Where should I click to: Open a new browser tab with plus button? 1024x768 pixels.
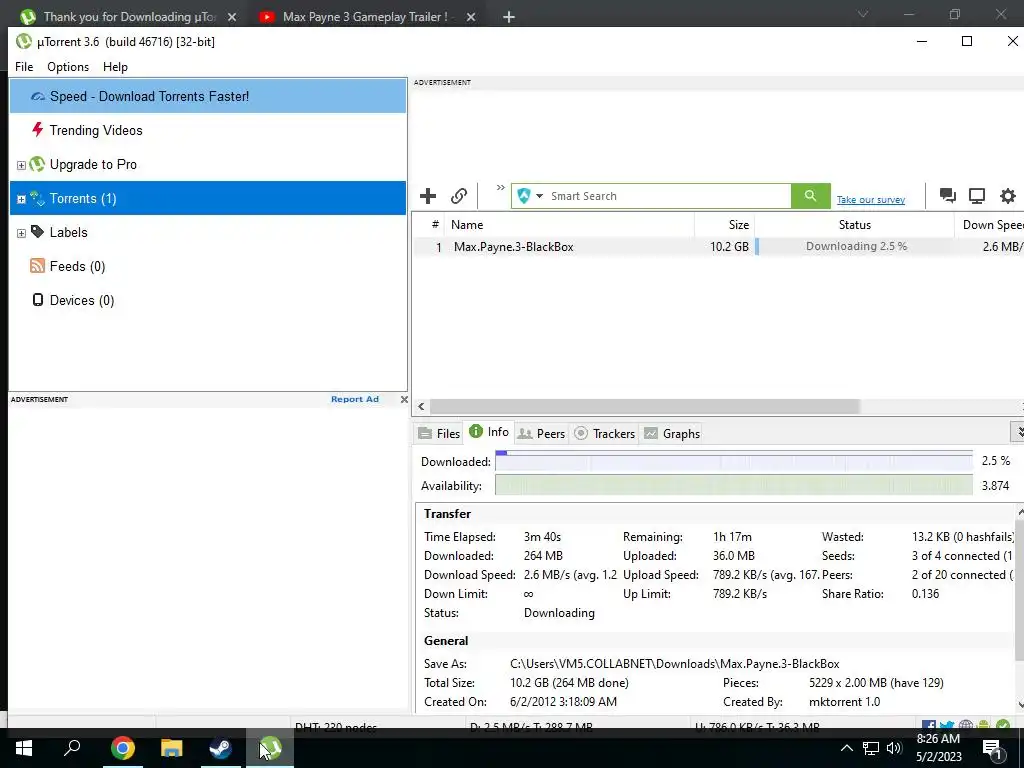(x=509, y=17)
